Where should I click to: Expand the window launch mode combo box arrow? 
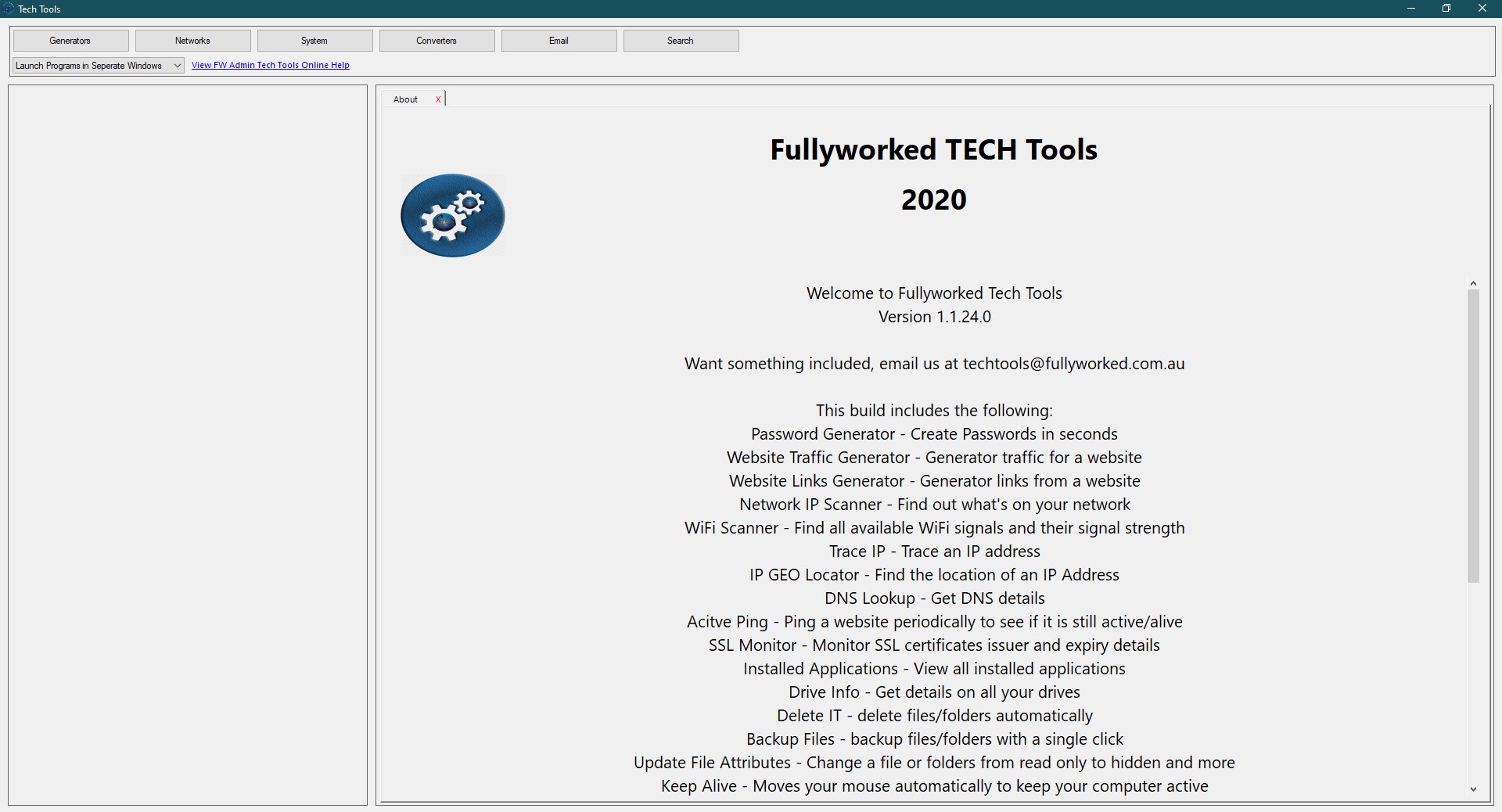coord(178,65)
